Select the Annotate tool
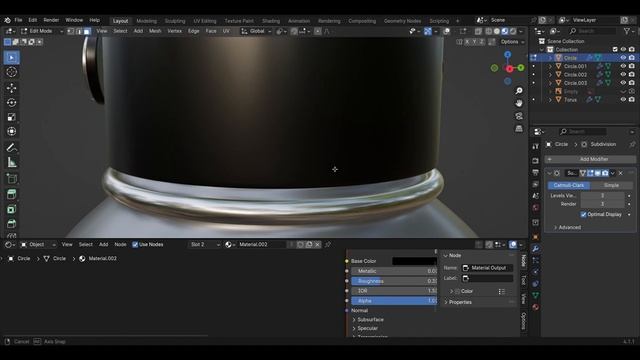The width and height of the screenshot is (640, 360). 11,148
